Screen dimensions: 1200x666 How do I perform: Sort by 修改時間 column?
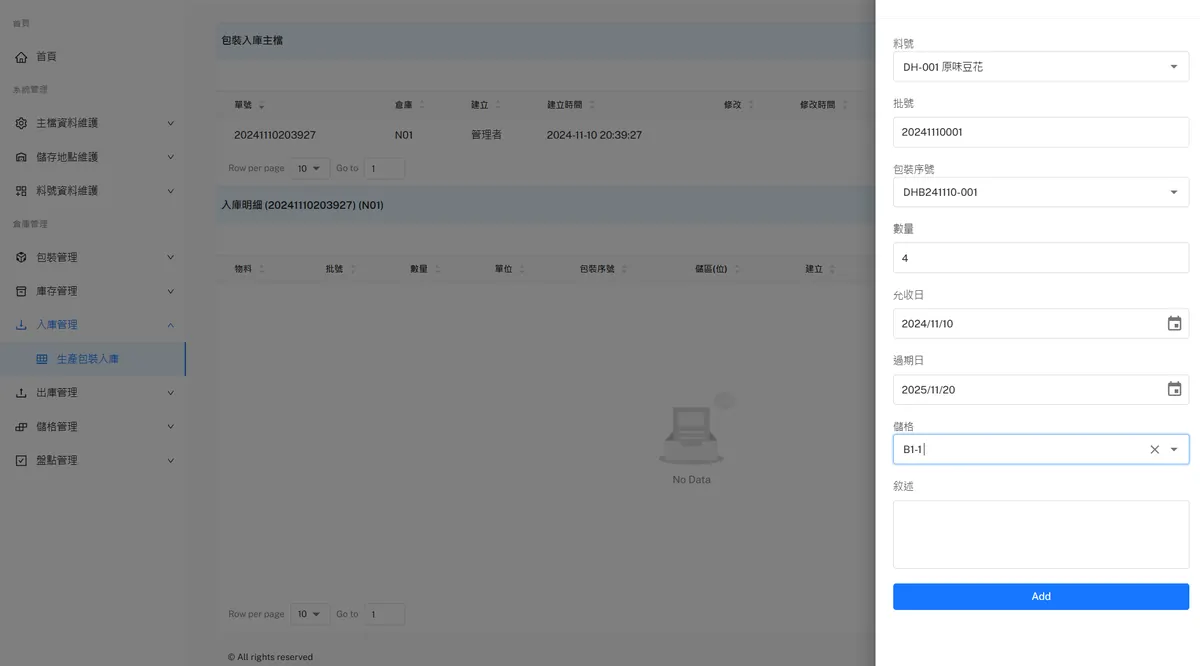[845, 105]
